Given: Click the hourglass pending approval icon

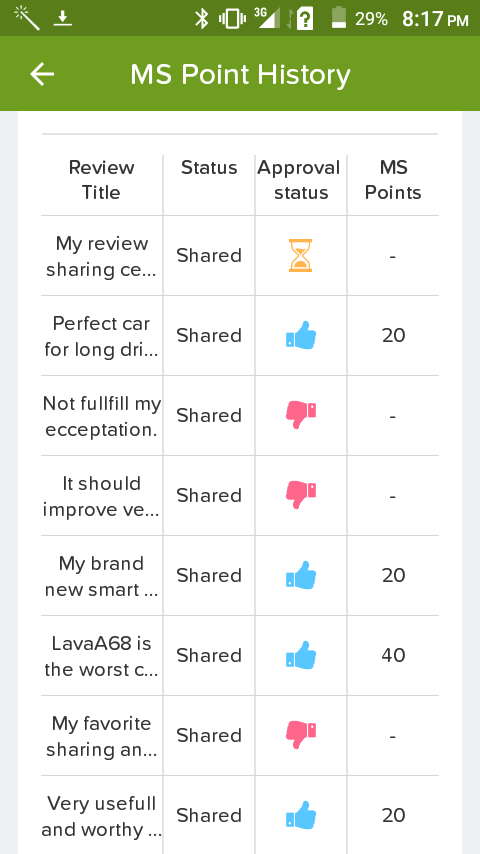Looking at the screenshot, I should click(300, 255).
